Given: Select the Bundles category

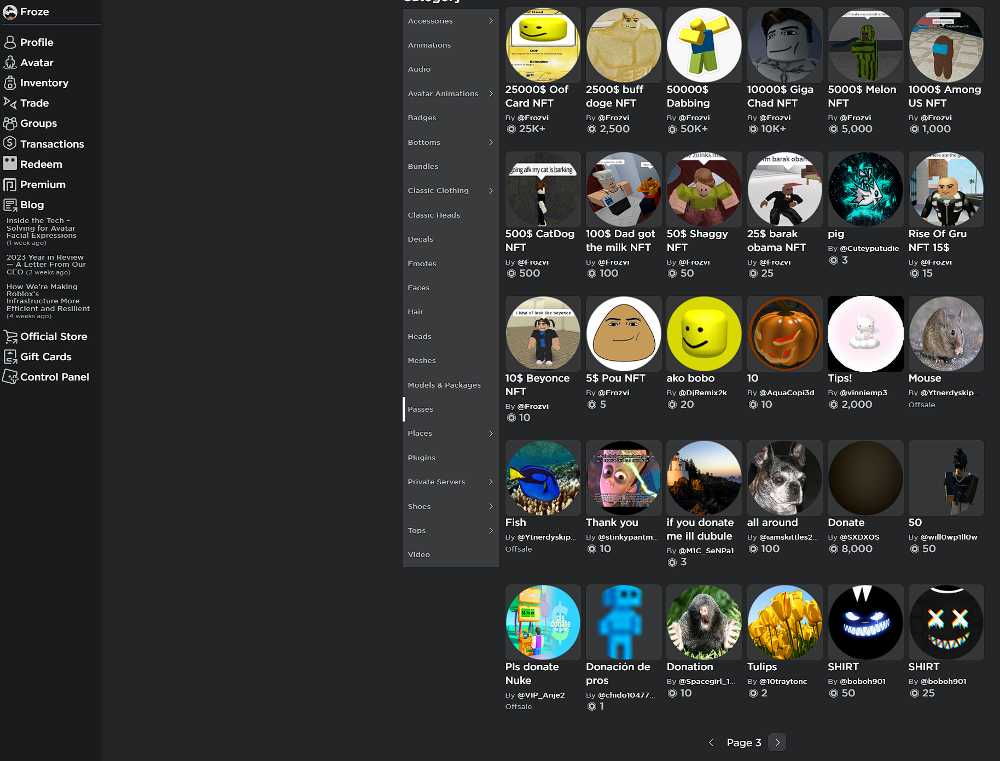Looking at the screenshot, I should tap(423, 167).
